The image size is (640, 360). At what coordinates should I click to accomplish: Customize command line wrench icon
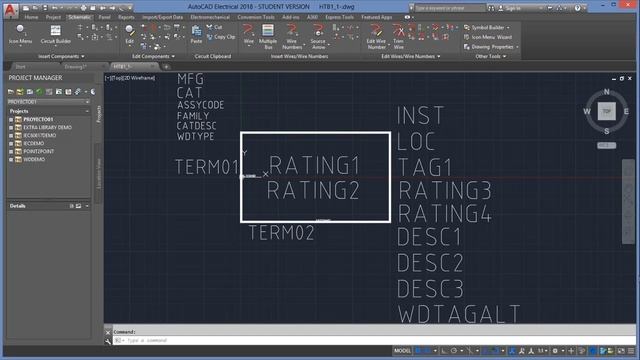[x=108, y=341]
